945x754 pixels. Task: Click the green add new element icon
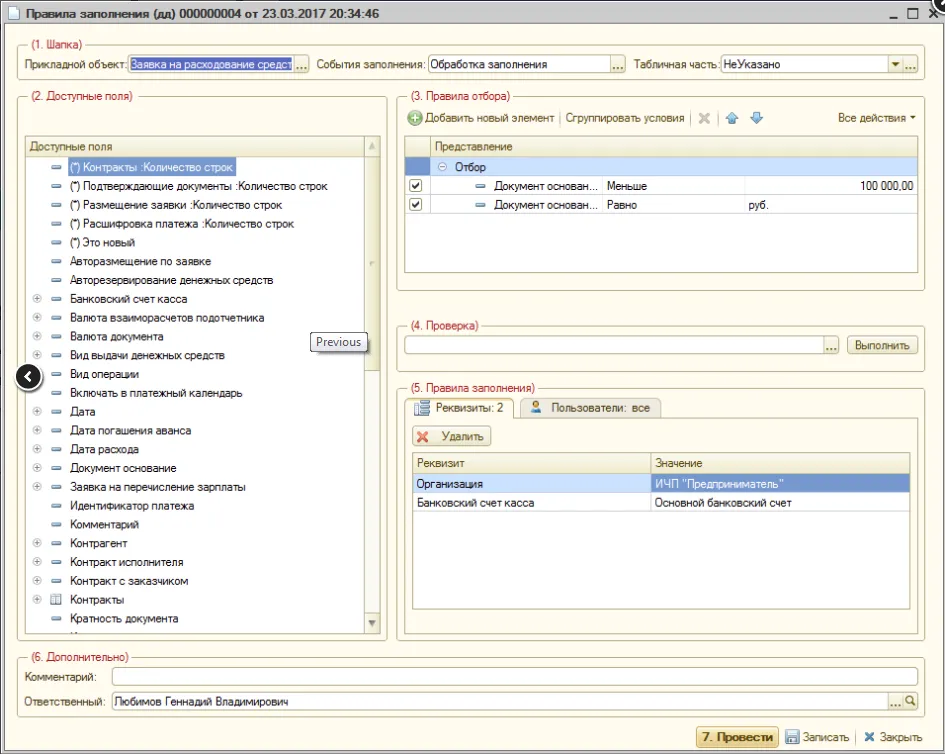coord(415,118)
